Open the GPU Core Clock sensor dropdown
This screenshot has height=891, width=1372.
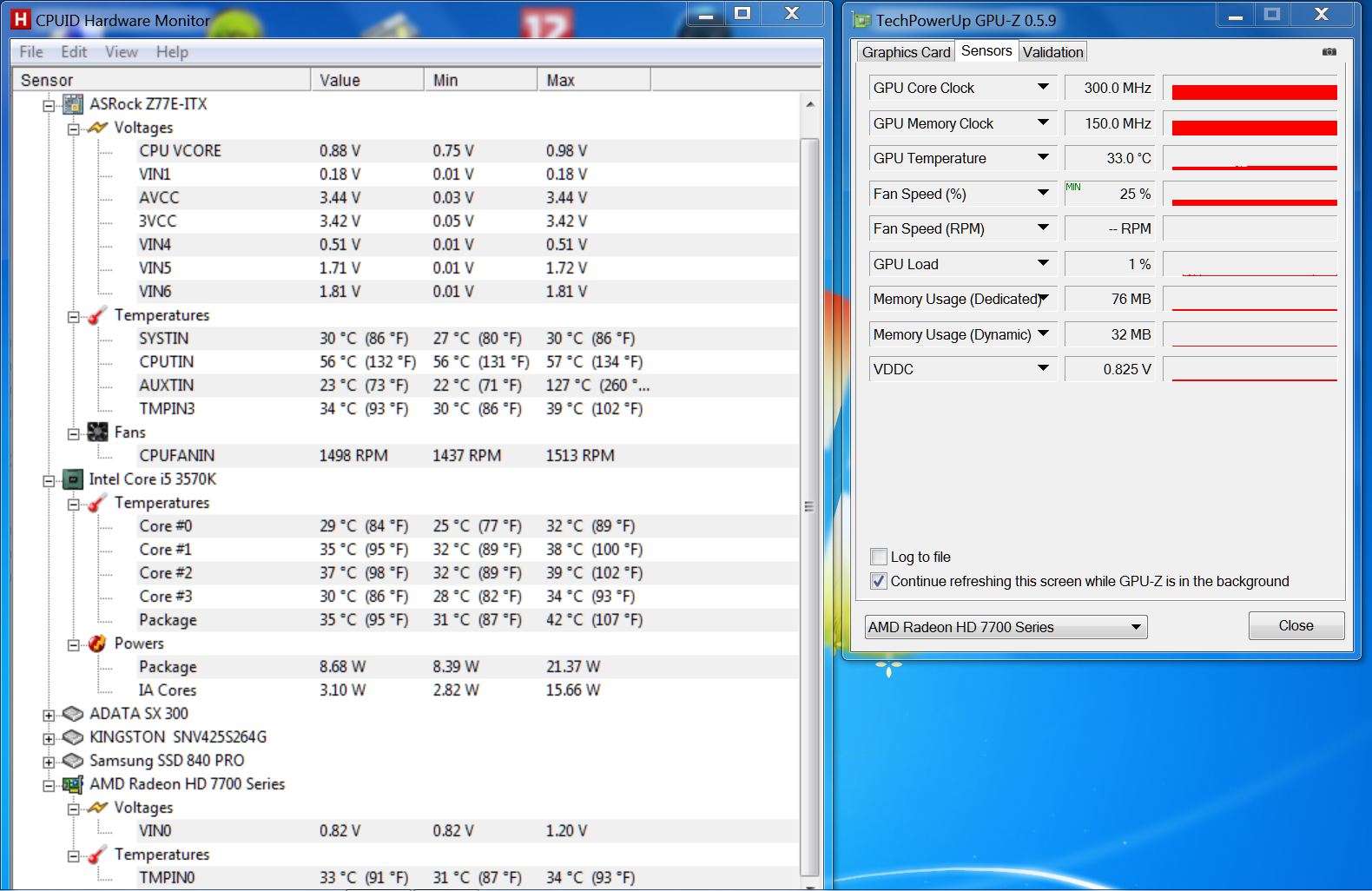pyautogui.click(x=1044, y=87)
